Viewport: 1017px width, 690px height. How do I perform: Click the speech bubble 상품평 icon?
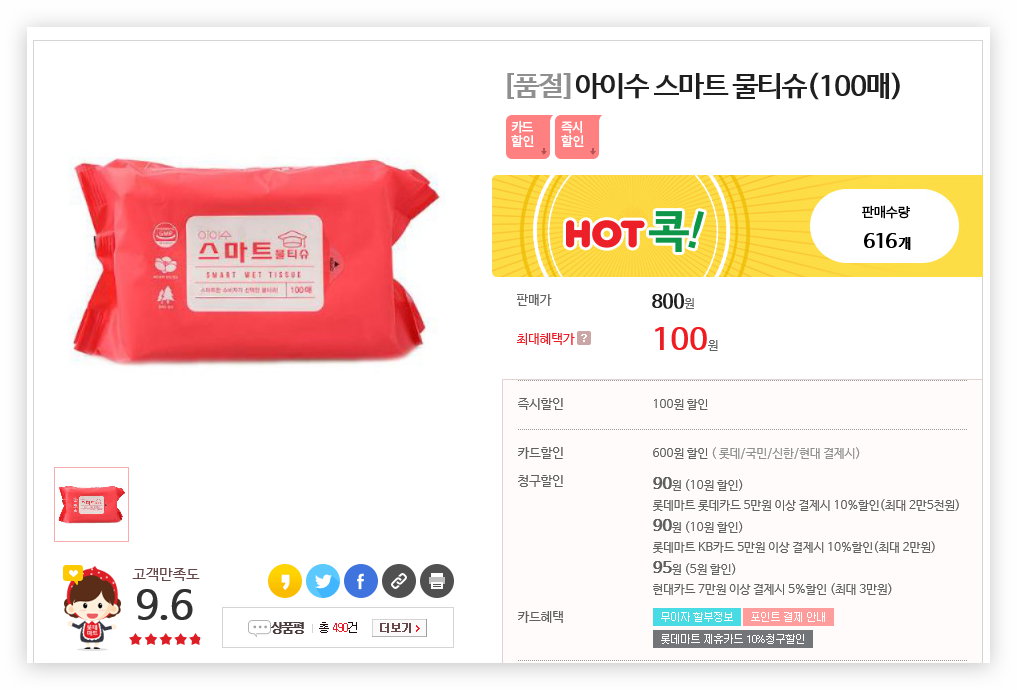[259, 628]
